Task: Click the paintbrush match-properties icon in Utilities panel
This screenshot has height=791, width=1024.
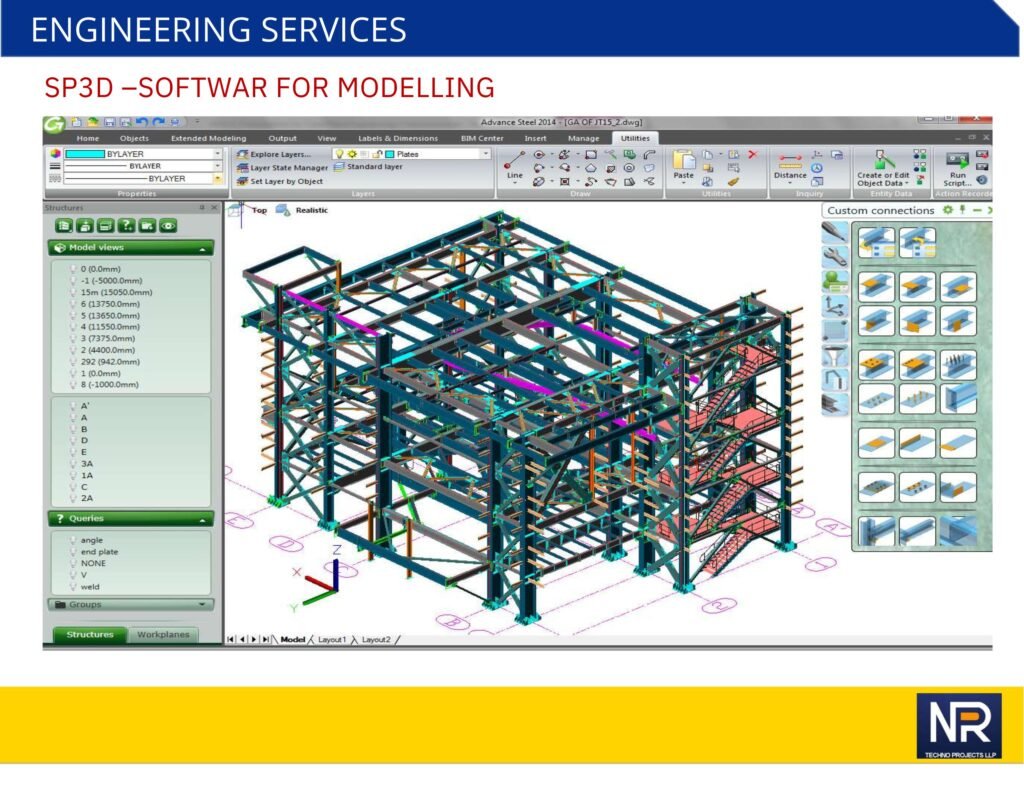Action: click(733, 182)
